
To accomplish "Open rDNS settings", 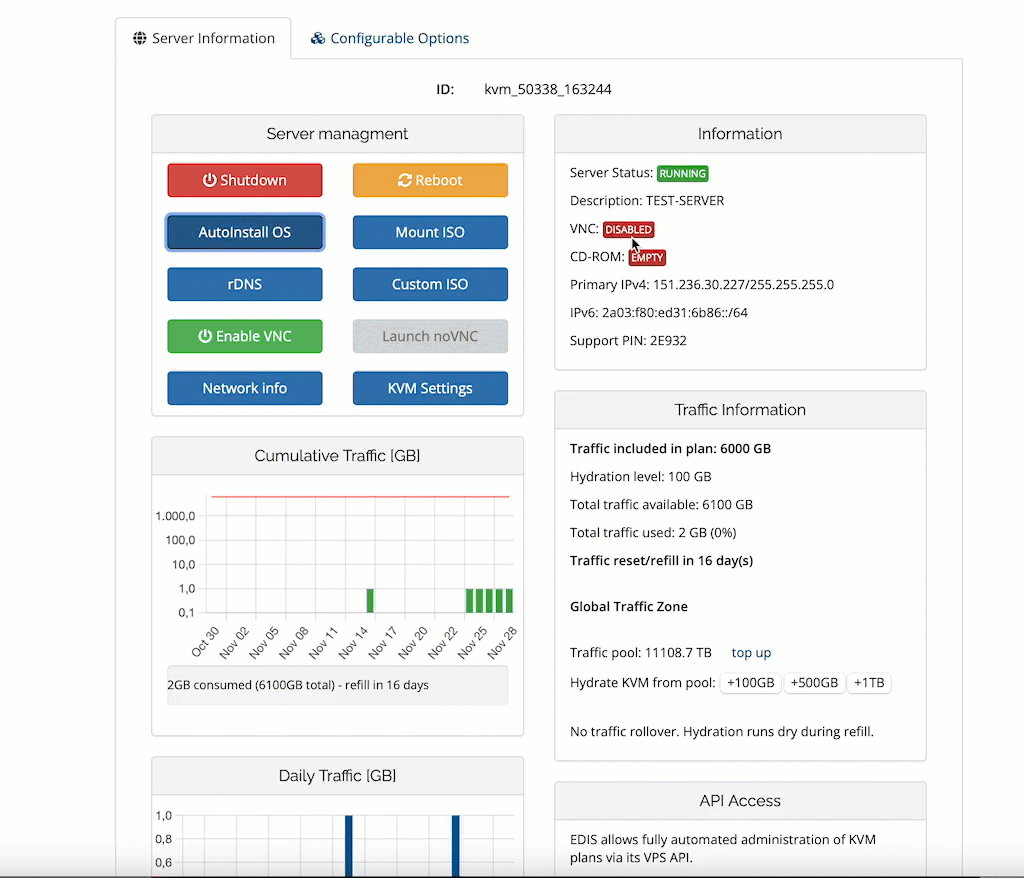I will point(245,284).
